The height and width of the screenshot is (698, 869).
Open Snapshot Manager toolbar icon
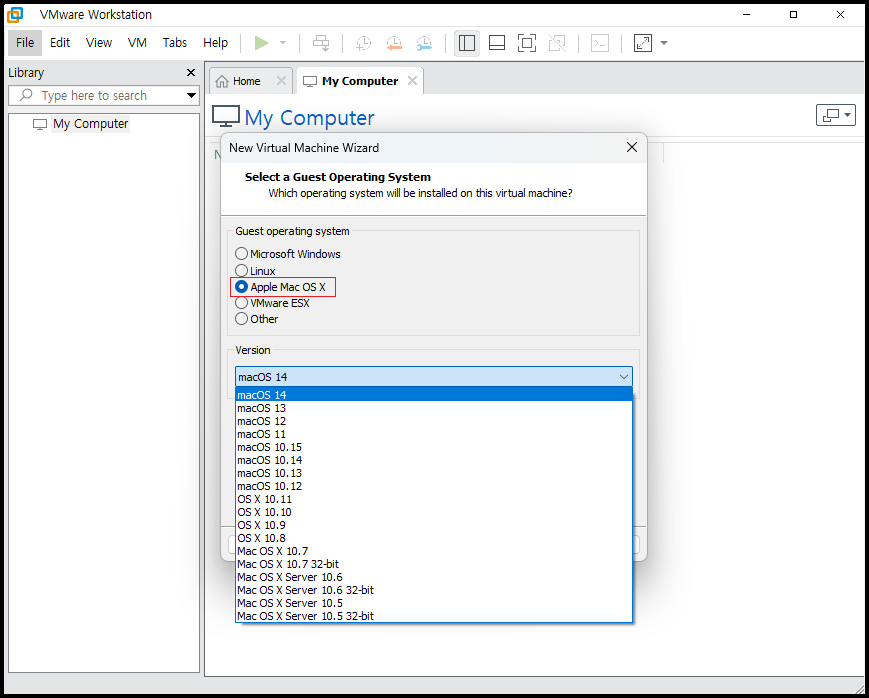click(x=424, y=43)
